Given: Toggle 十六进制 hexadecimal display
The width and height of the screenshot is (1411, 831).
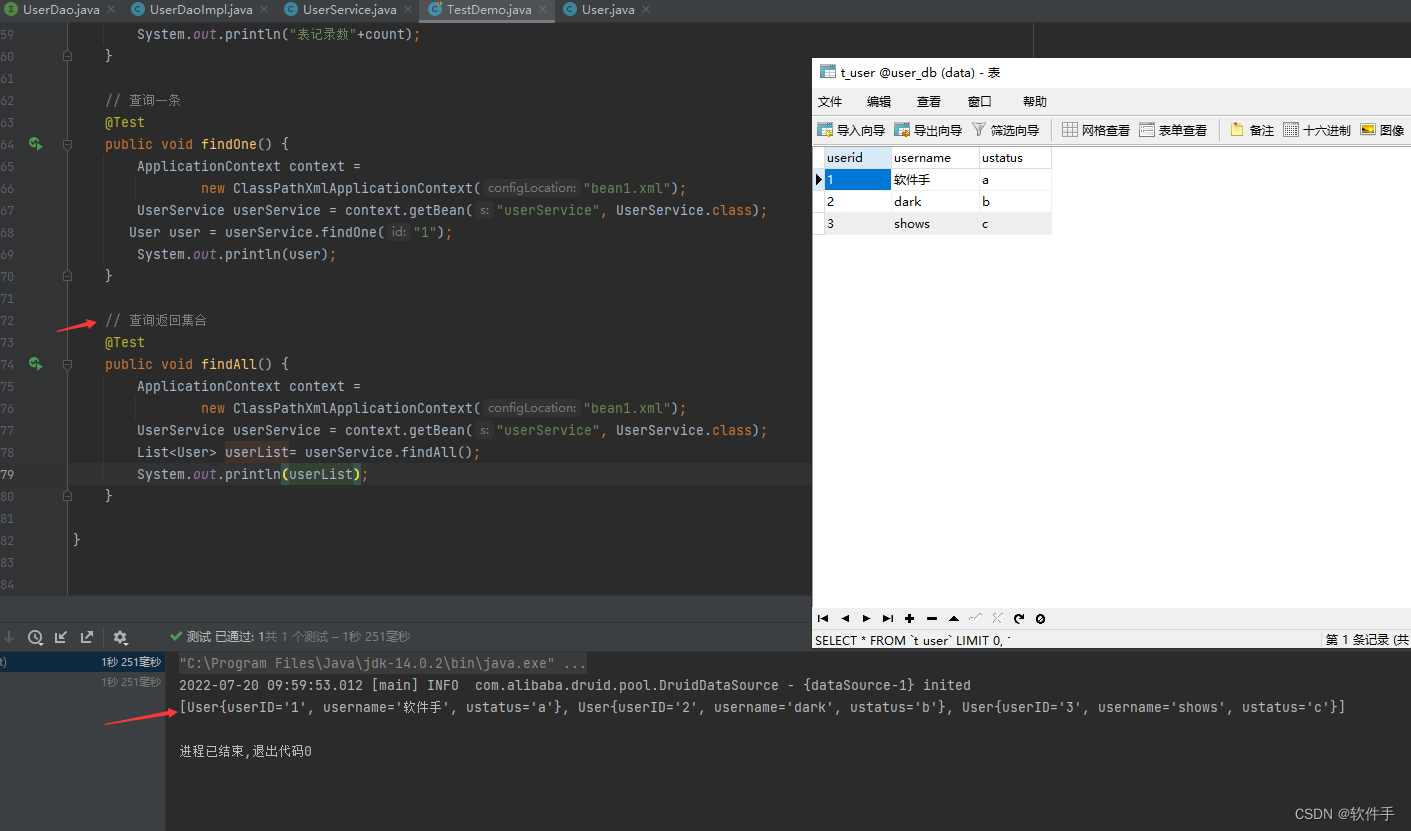Looking at the screenshot, I should [1321, 129].
